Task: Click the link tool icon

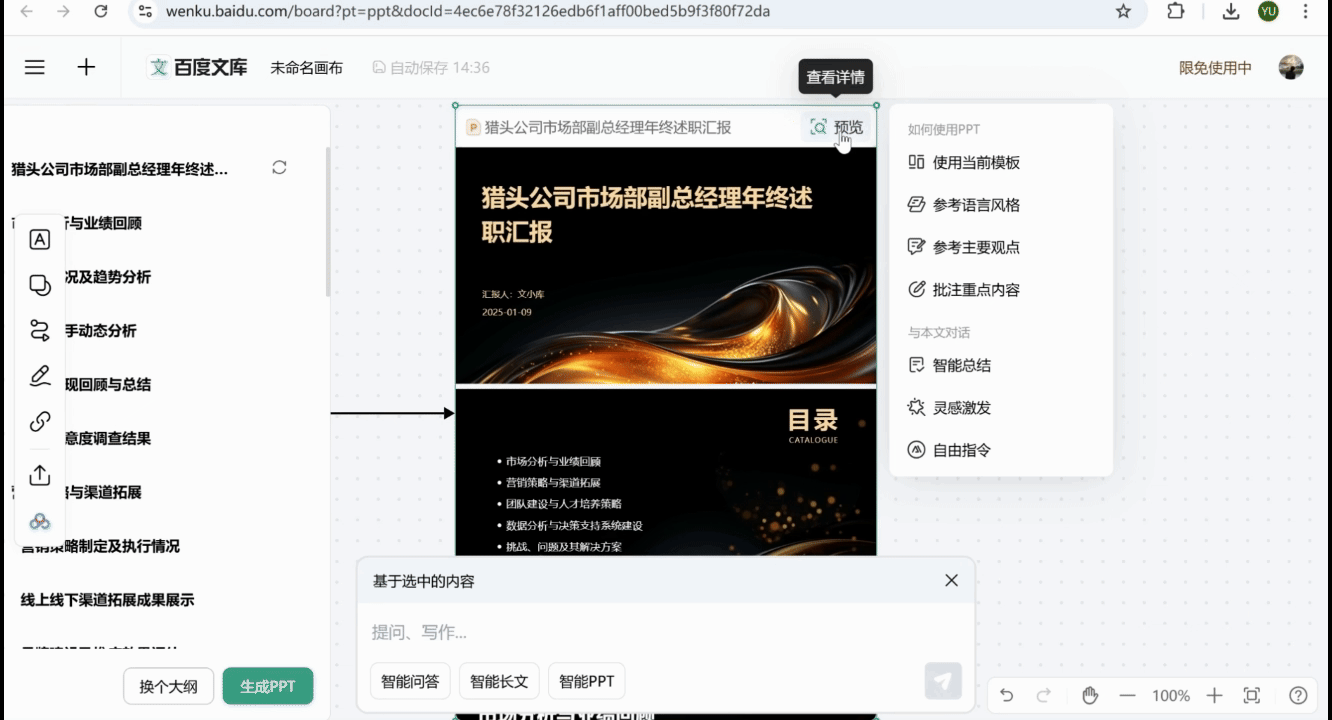Action: [x=40, y=421]
